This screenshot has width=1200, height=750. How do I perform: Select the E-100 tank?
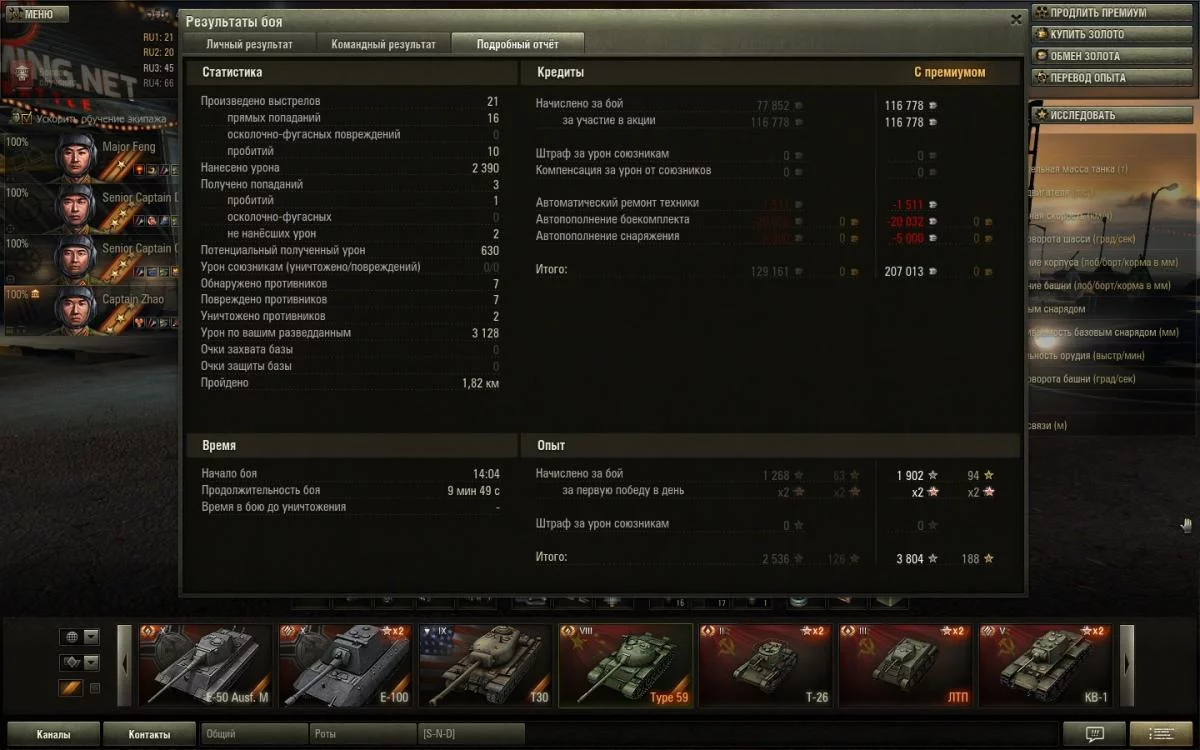tap(345, 665)
